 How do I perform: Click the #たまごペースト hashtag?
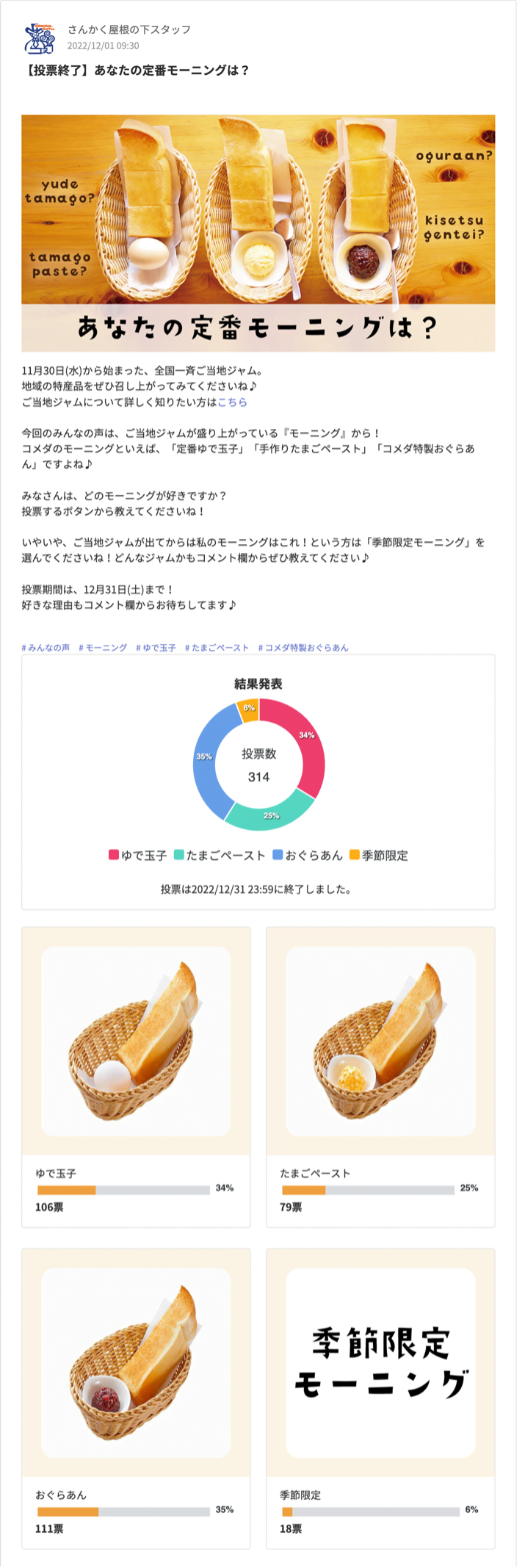coord(217,648)
